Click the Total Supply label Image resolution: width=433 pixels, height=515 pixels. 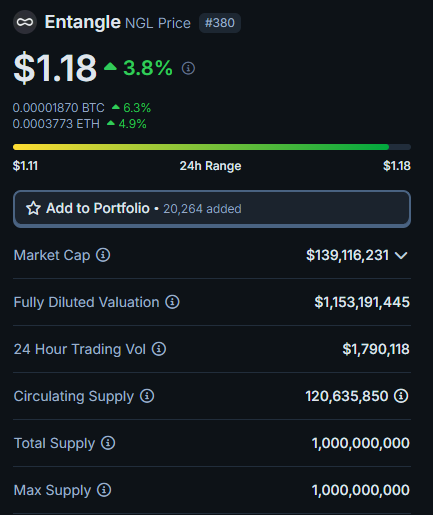[x=54, y=443]
